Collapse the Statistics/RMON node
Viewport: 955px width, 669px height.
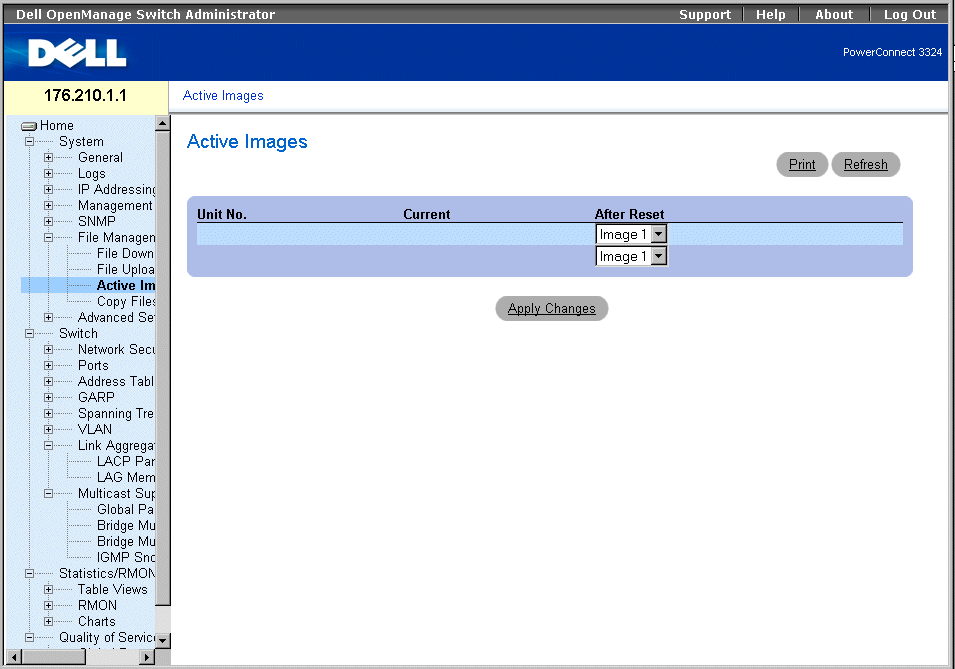[29, 573]
